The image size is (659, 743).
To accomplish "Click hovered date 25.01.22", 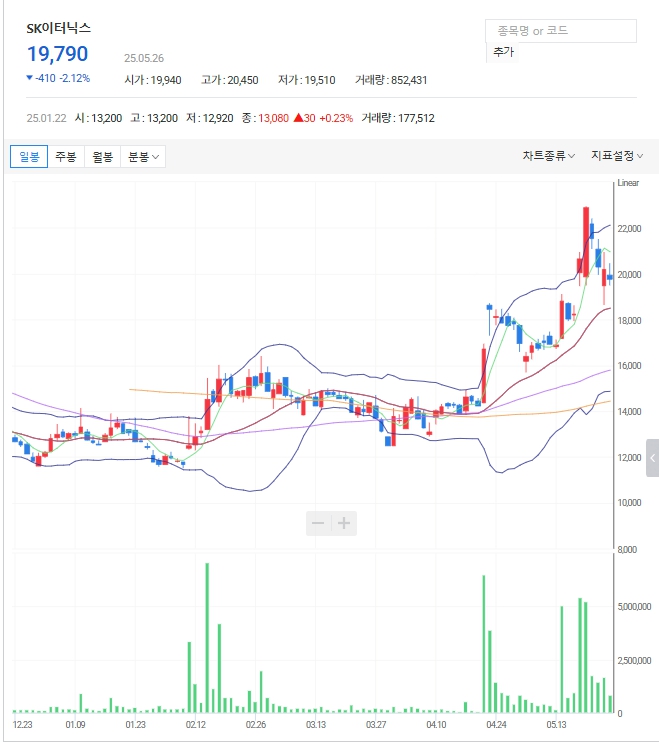I will coord(46,118).
